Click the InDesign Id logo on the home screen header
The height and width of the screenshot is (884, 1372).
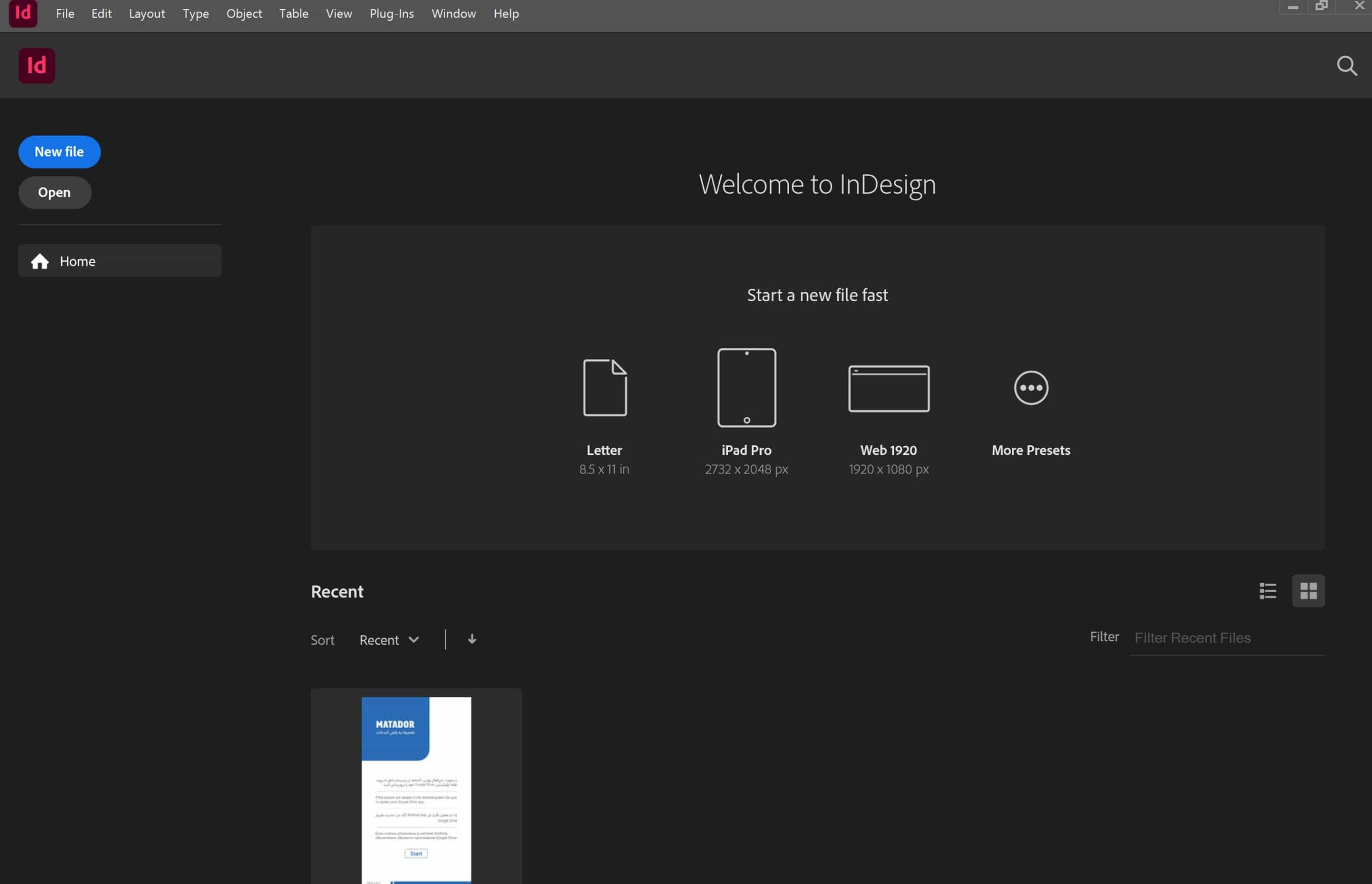point(37,65)
